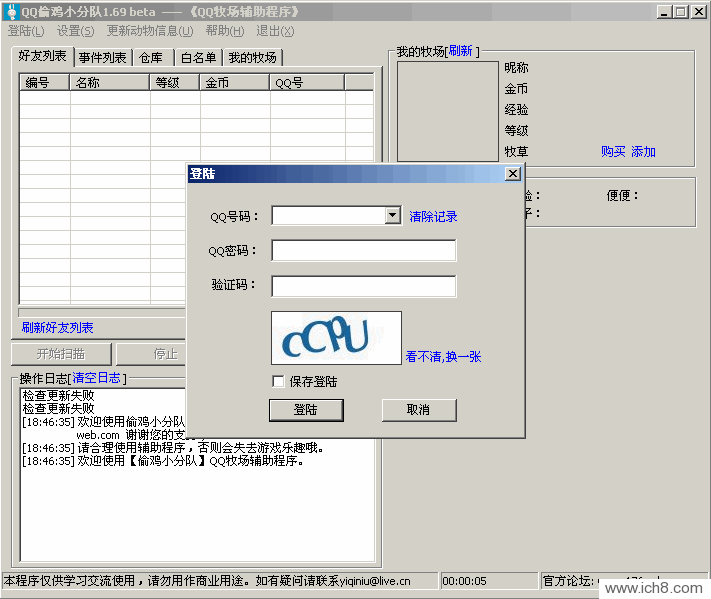Click the first 检查更新失败 log line
The width and height of the screenshot is (711, 599).
[58, 395]
